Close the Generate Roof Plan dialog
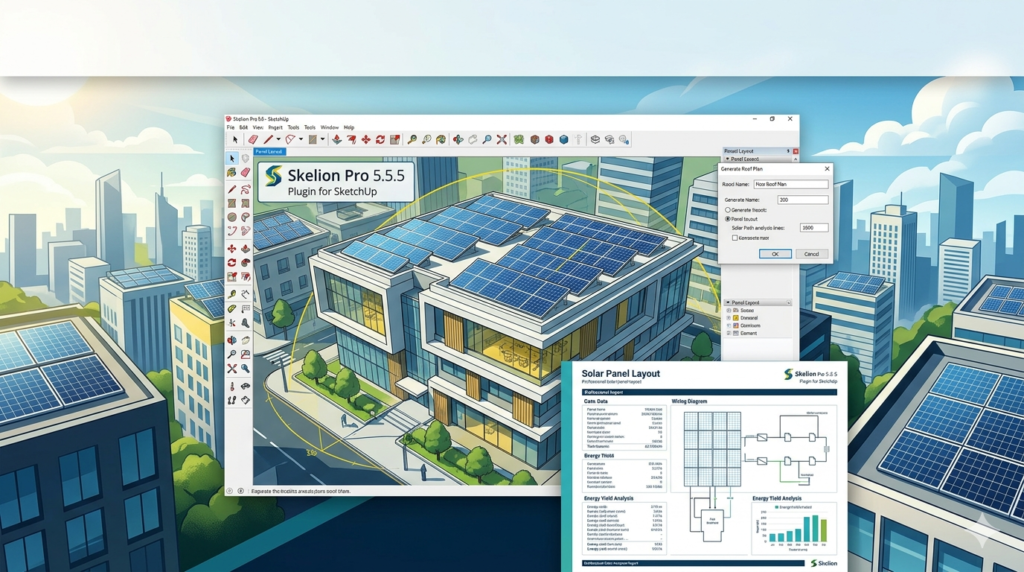The width and height of the screenshot is (1024, 572). [827, 168]
